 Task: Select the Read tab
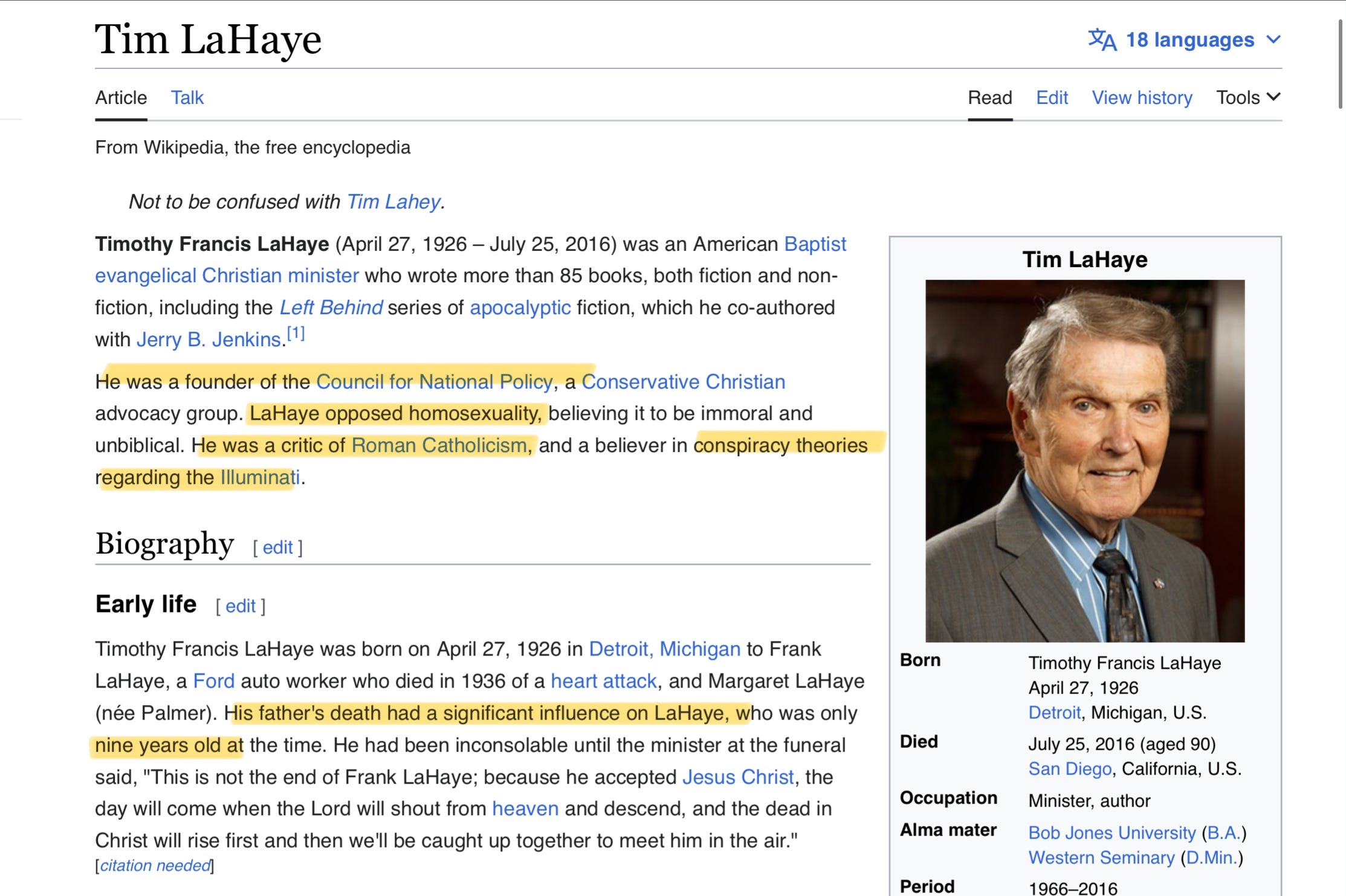[x=990, y=97]
